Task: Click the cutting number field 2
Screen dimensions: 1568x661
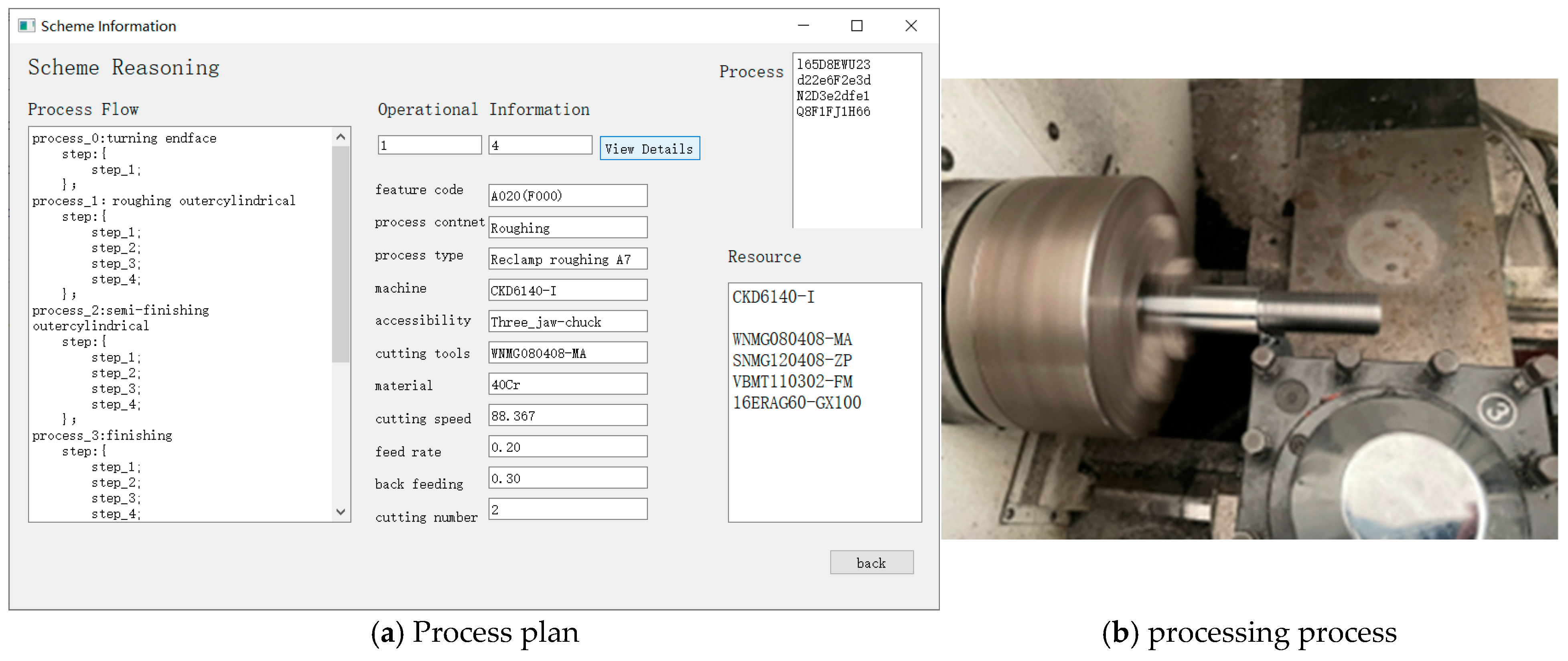Action: (567, 509)
